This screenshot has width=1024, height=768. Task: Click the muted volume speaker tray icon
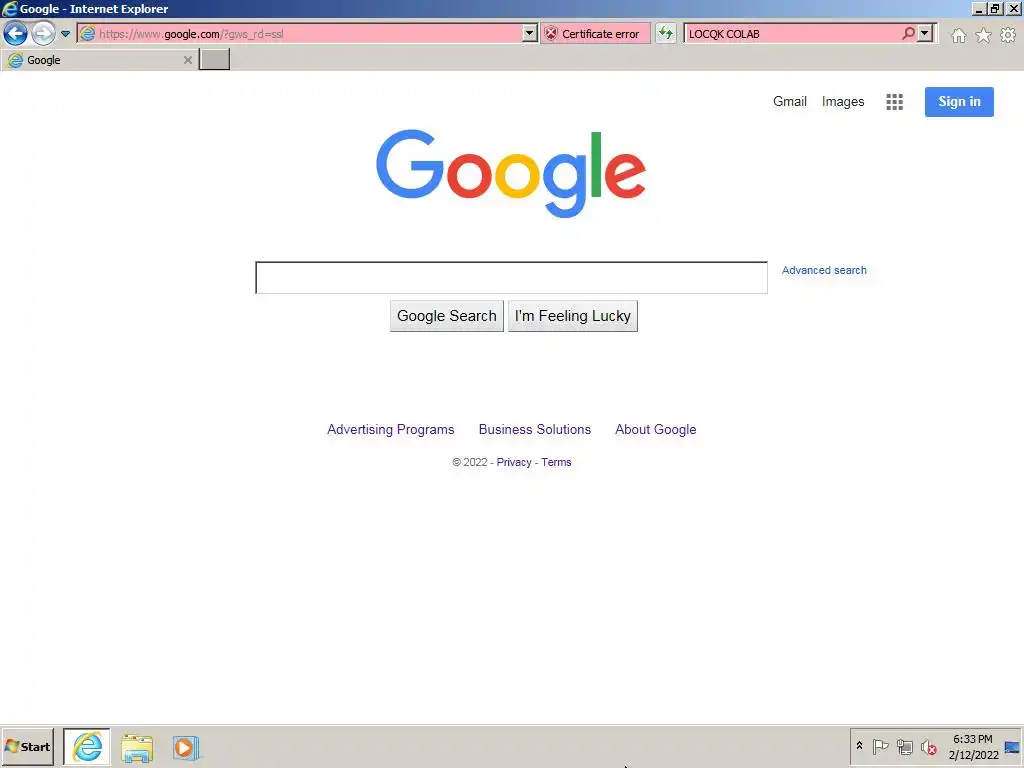coord(928,746)
